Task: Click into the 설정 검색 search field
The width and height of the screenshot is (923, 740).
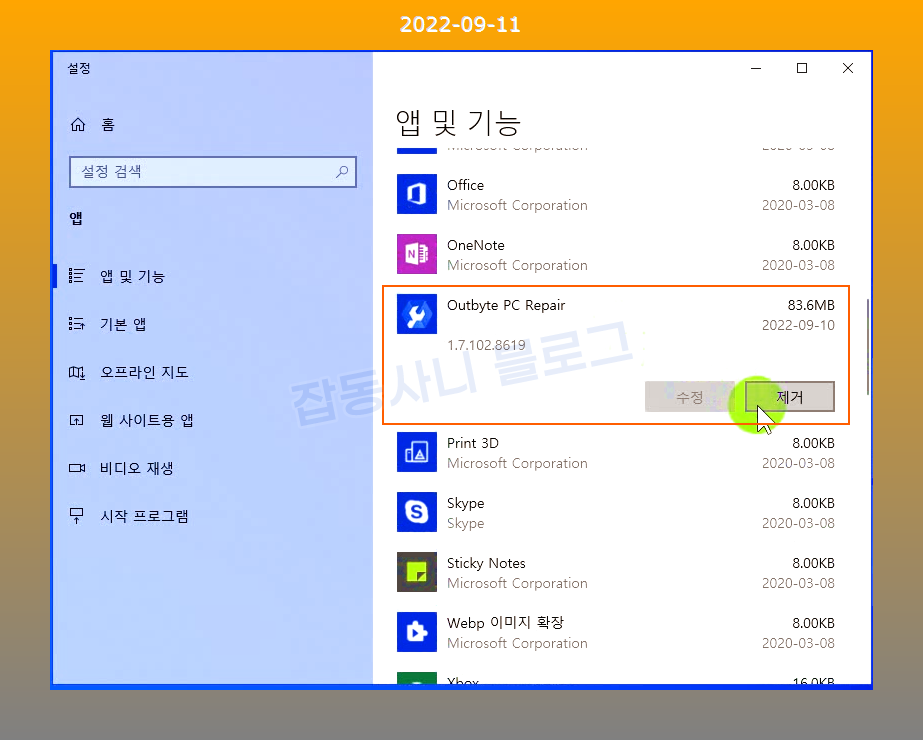Action: click(x=213, y=172)
